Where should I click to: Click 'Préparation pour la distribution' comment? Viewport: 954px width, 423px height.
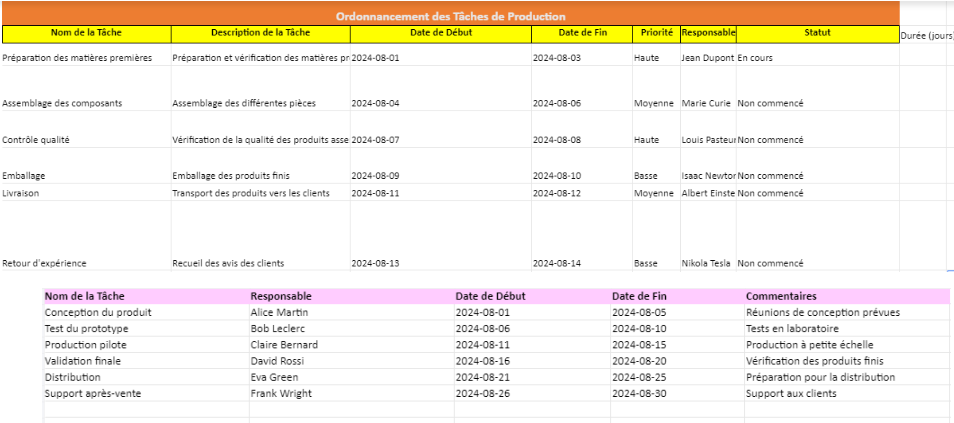click(847, 377)
